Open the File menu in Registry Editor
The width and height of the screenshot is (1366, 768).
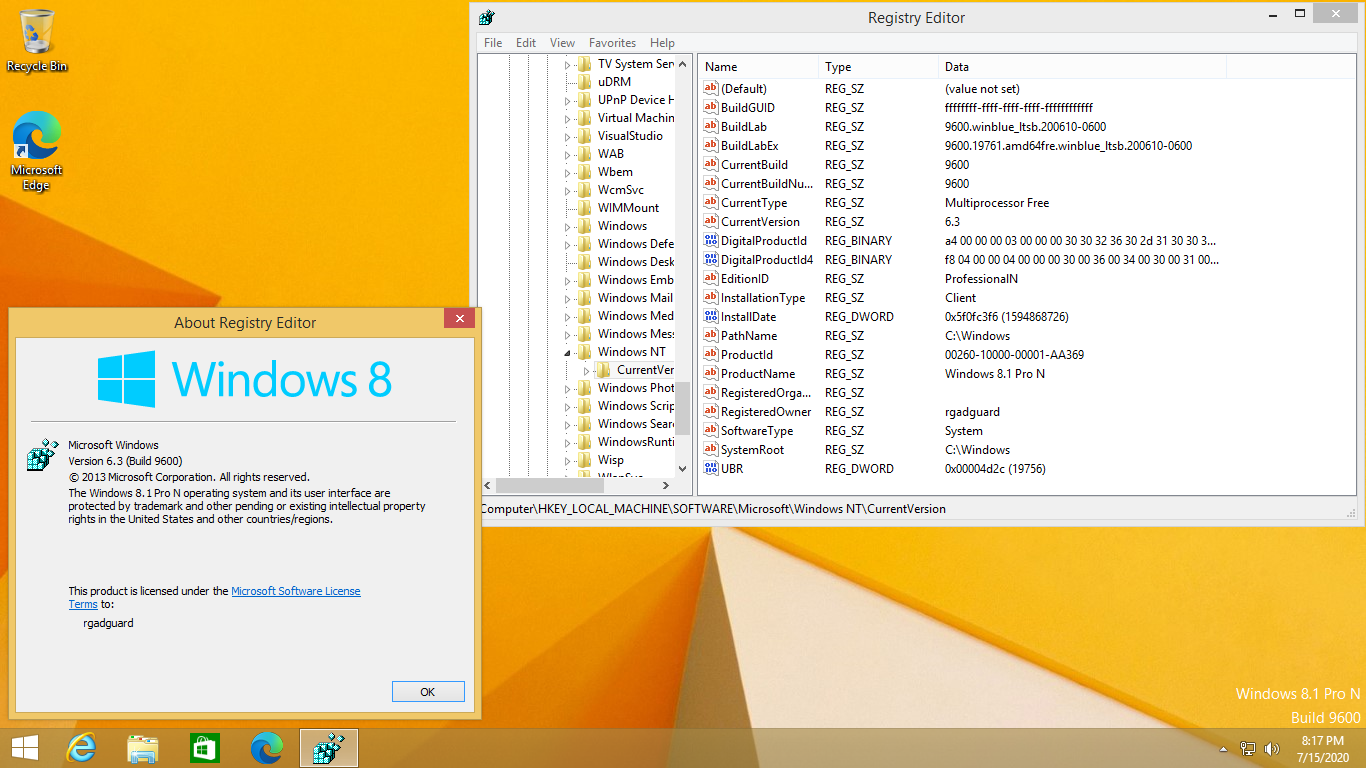(493, 43)
